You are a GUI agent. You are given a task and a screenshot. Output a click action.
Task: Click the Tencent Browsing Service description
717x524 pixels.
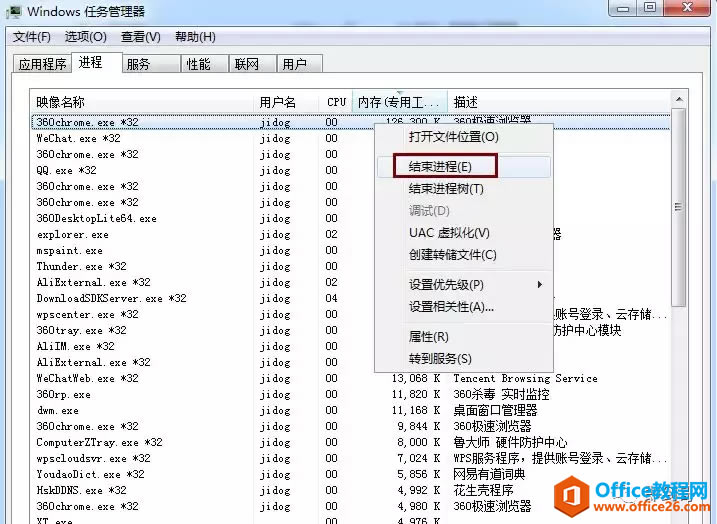click(x=525, y=378)
